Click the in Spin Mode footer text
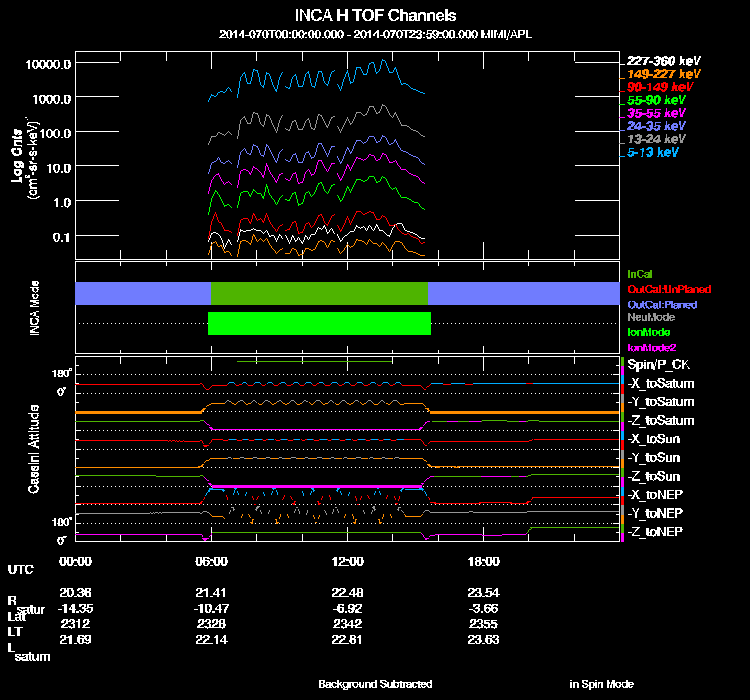The width and height of the screenshot is (750, 700). point(602,684)
